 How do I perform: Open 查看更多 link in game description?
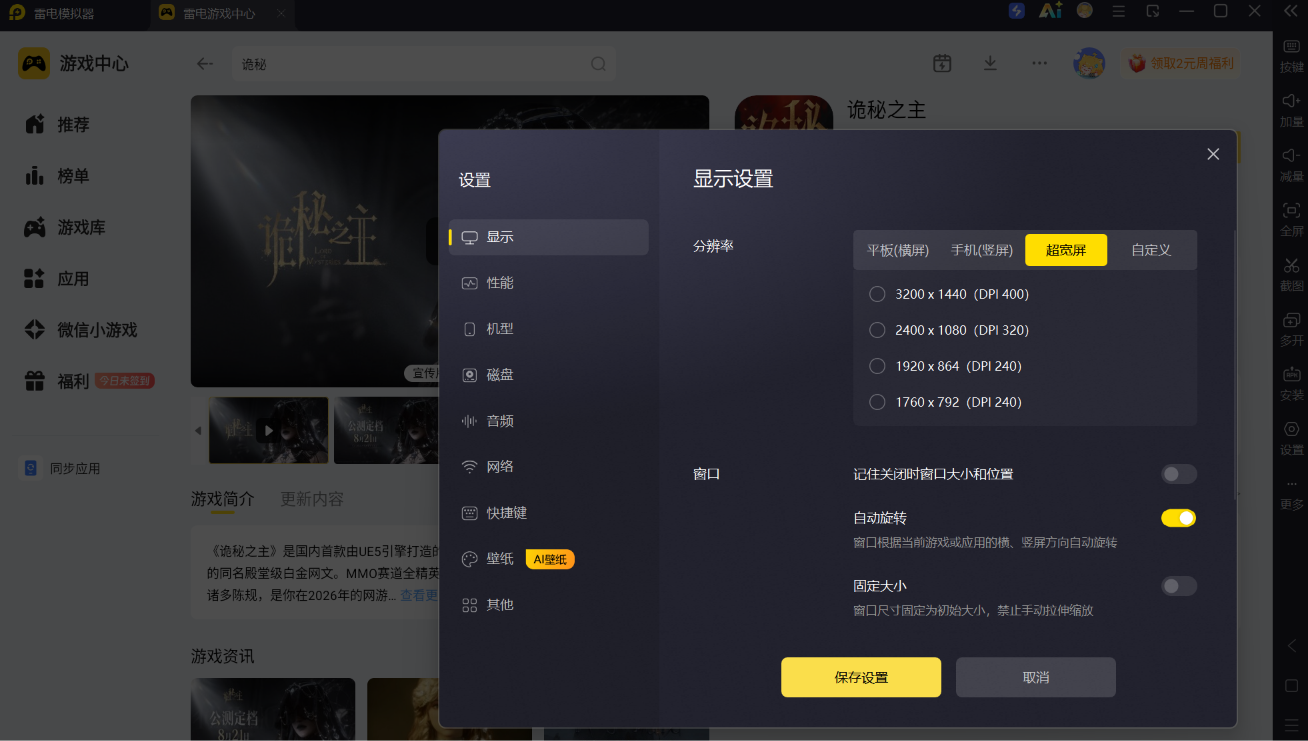coord(419,596)
